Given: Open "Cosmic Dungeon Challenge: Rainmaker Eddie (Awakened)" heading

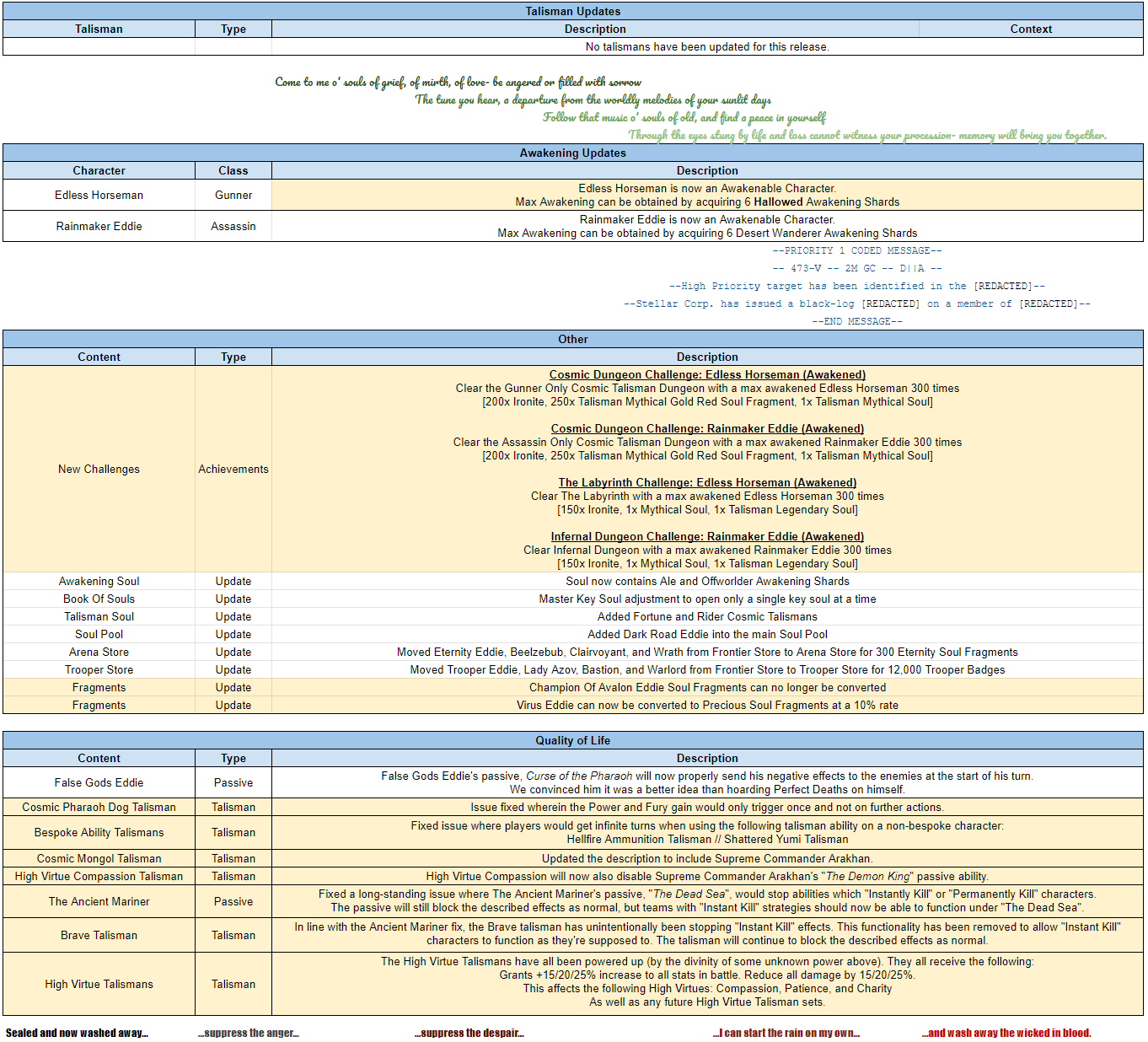Looking at the screenshot, I should [x=707, y=429].
